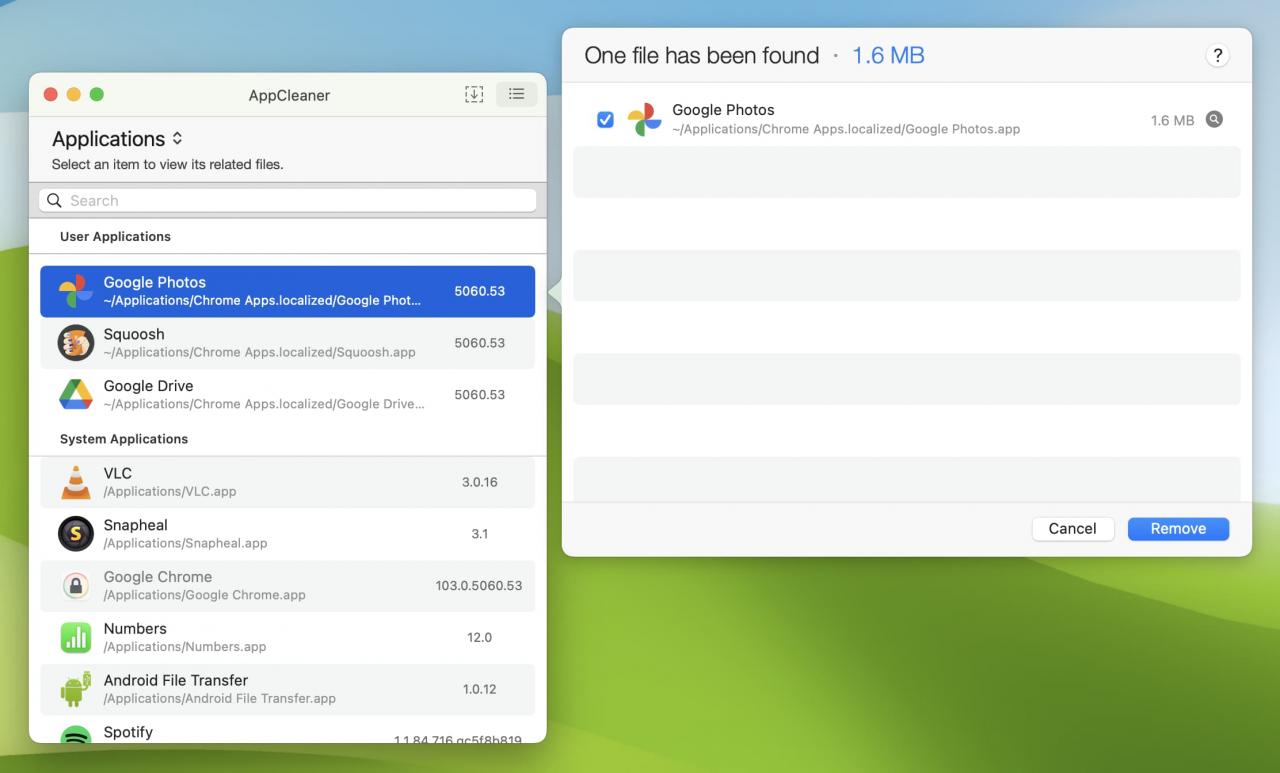Select the Squoosh application row

(x=288, y=343)
